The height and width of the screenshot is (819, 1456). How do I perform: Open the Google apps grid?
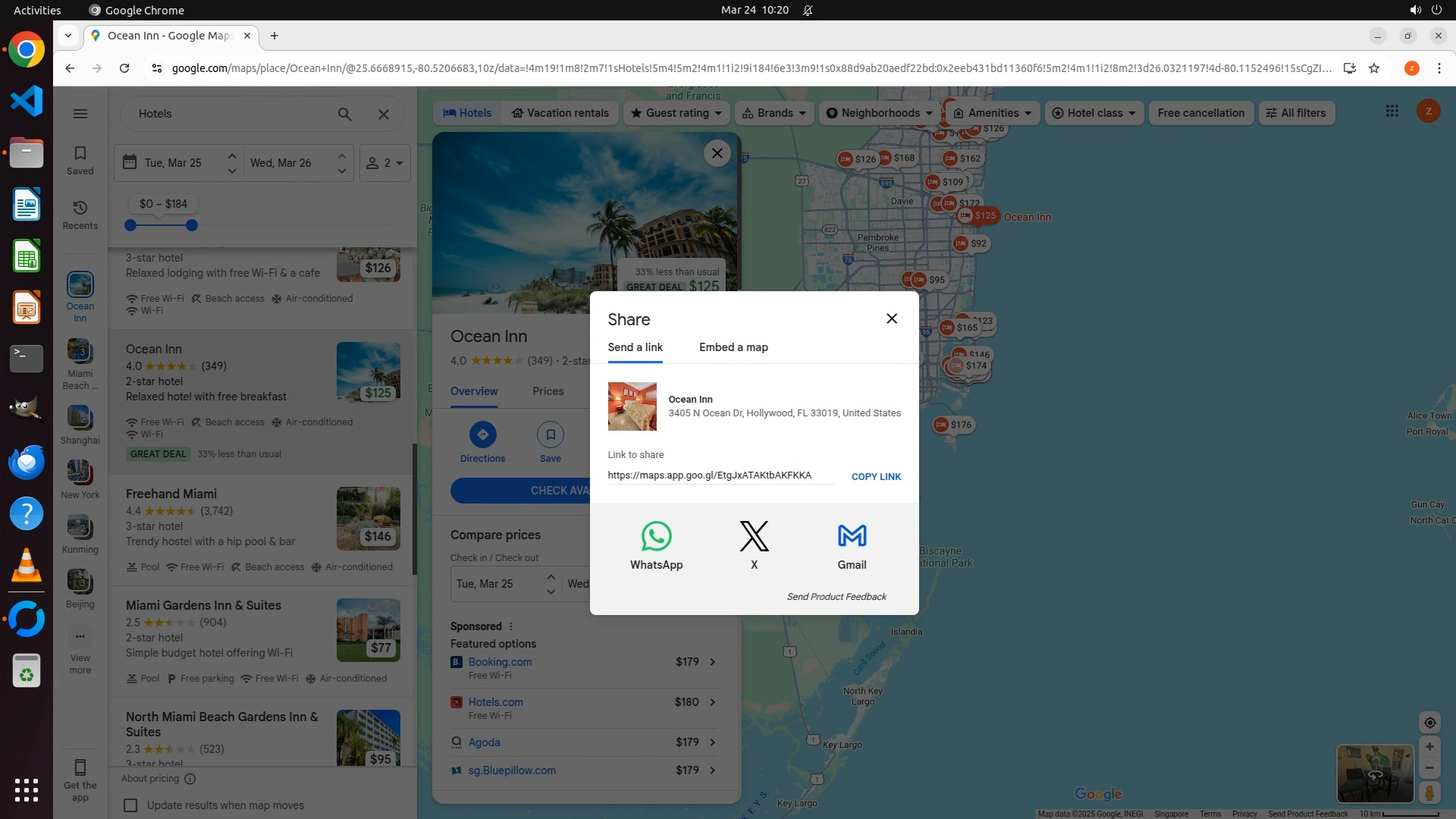pyautogui.click(x=1392, y=111)
